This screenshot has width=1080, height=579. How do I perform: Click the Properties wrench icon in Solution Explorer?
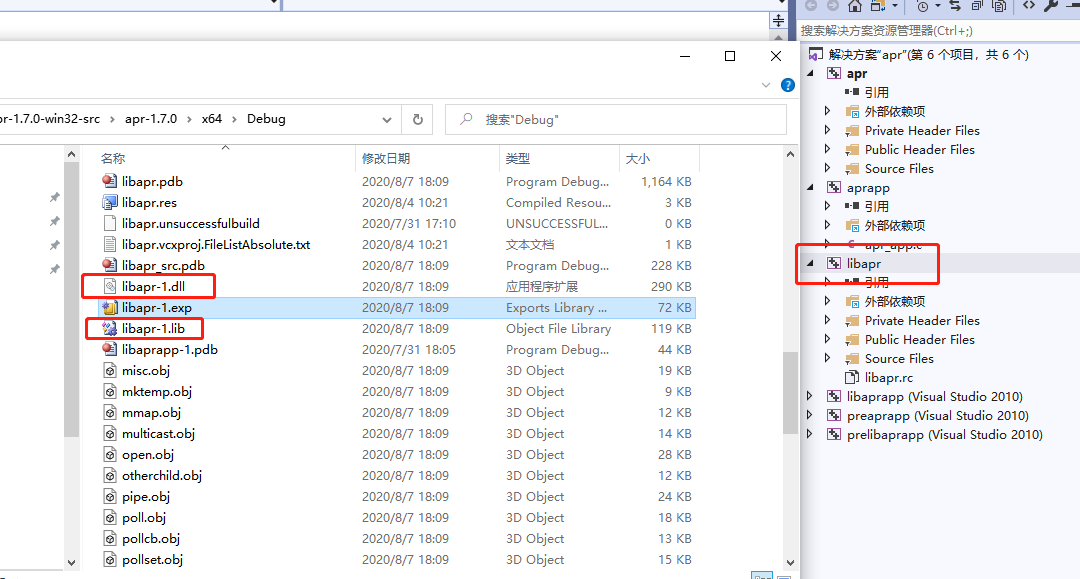click(1050, 8)
